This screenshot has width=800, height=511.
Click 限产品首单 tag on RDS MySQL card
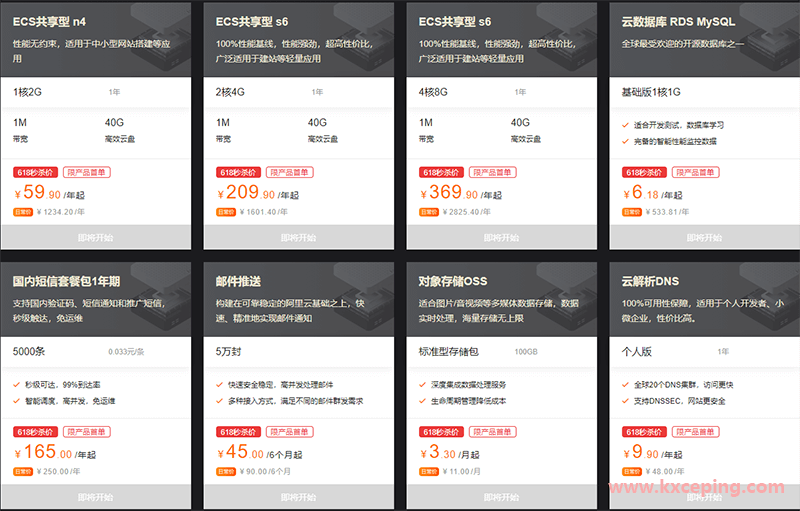(x=695, y=172)
